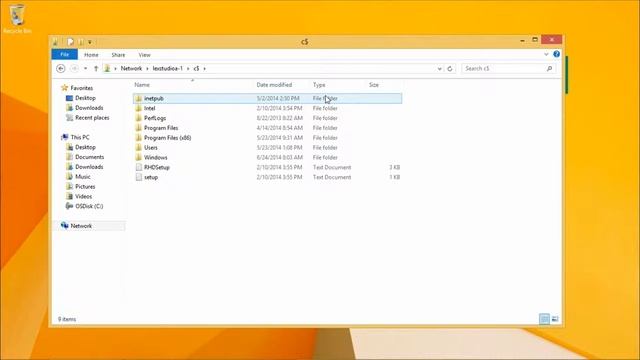Click the search magnifier icon
Viewport: 640px width, 360px height.
pos(549,69)
